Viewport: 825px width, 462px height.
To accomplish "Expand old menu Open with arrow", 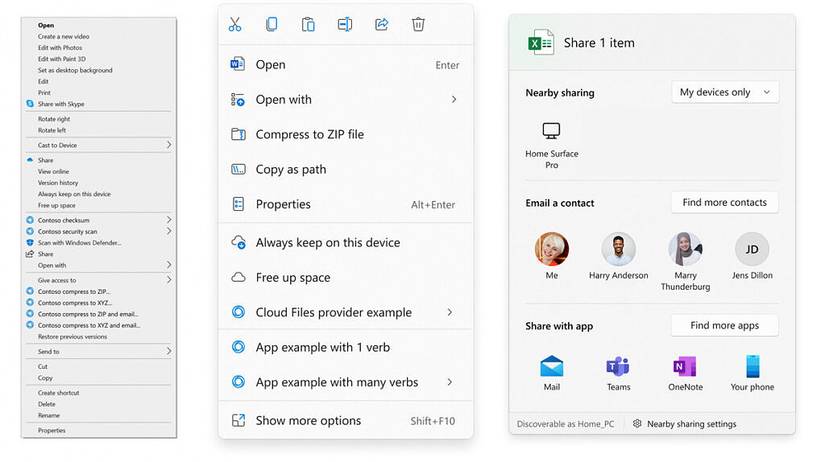I will pyautogui.click(x=169, y=265).
